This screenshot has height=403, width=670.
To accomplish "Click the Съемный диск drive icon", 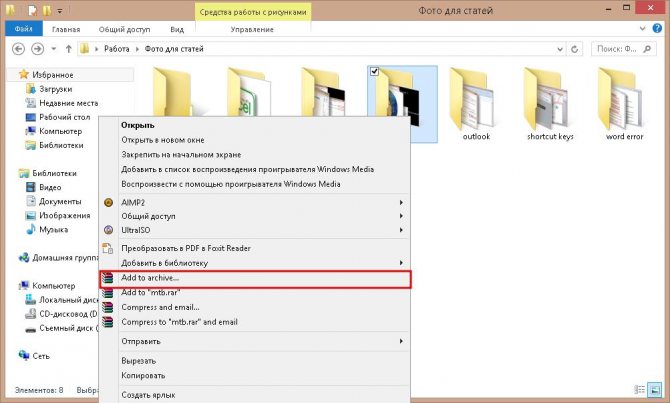I will pyautogui.click(x=30, y=329).
